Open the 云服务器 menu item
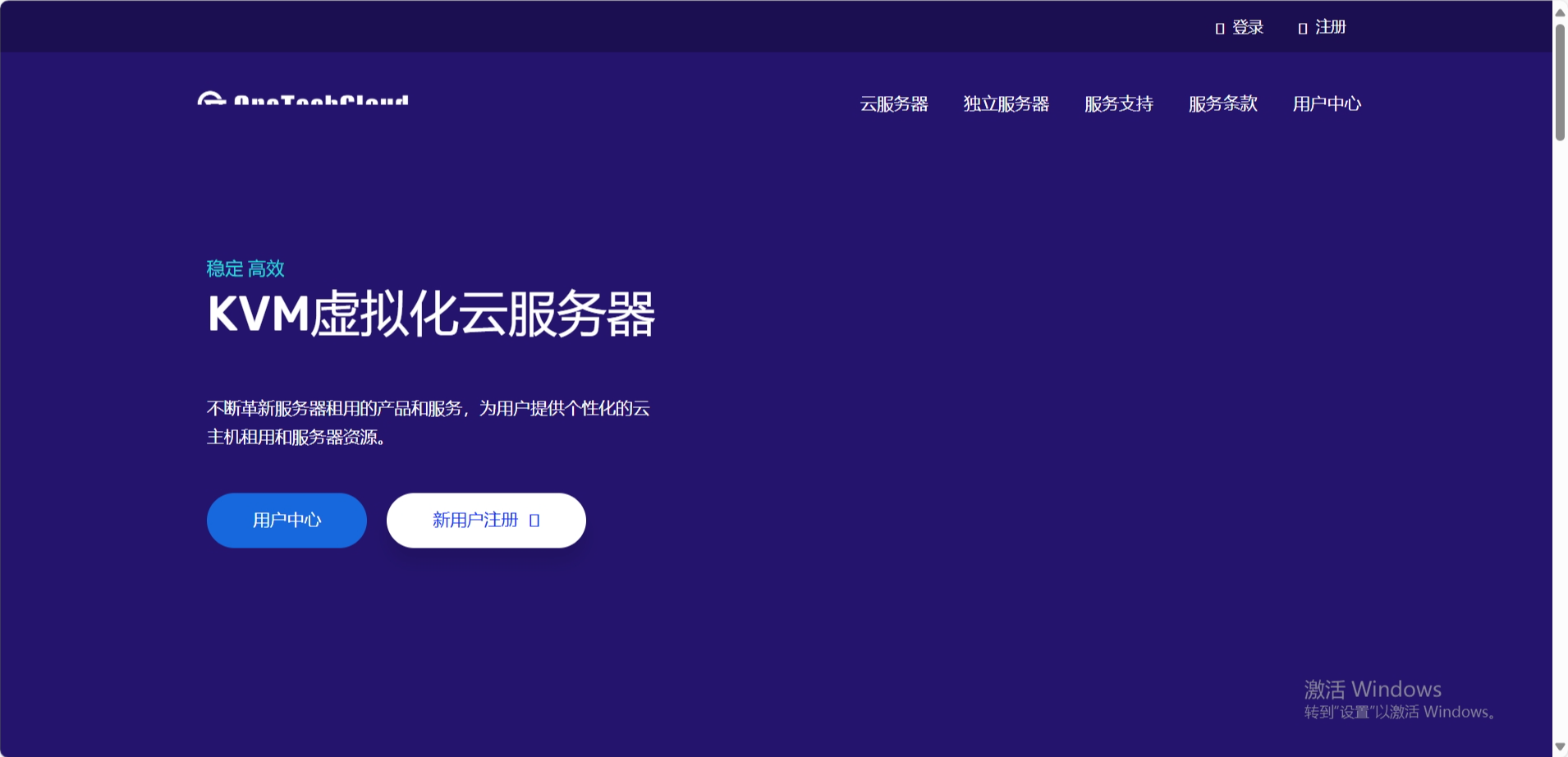1568x757 pixels. 892,103
